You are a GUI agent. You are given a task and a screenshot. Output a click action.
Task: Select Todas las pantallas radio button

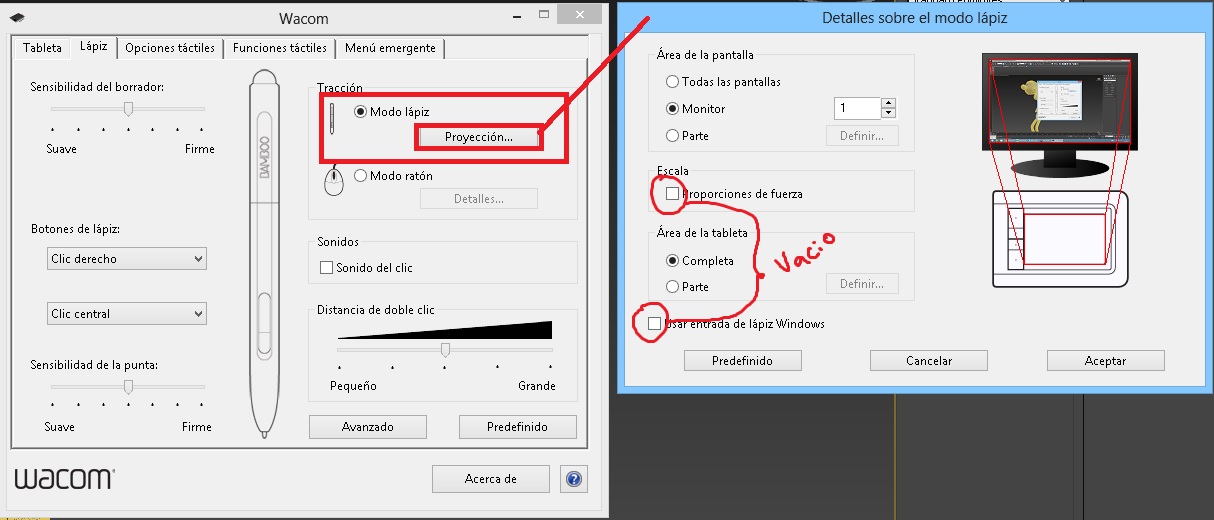pyautogui.click(x=672, y=82)
